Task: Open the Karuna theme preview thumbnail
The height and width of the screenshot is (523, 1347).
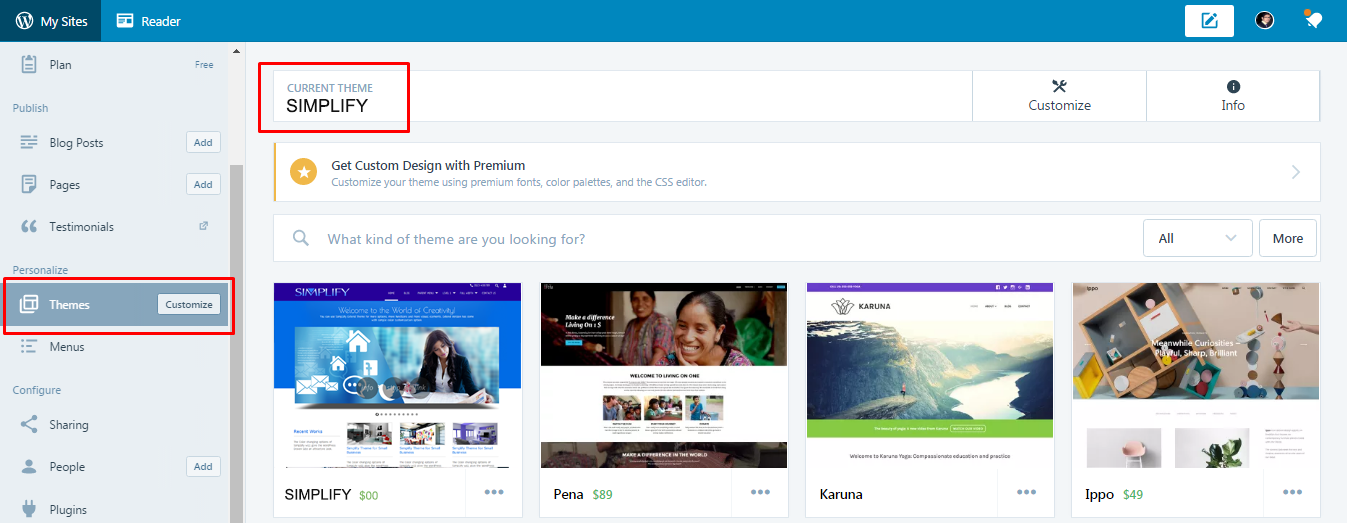Action: pos(930,376)
